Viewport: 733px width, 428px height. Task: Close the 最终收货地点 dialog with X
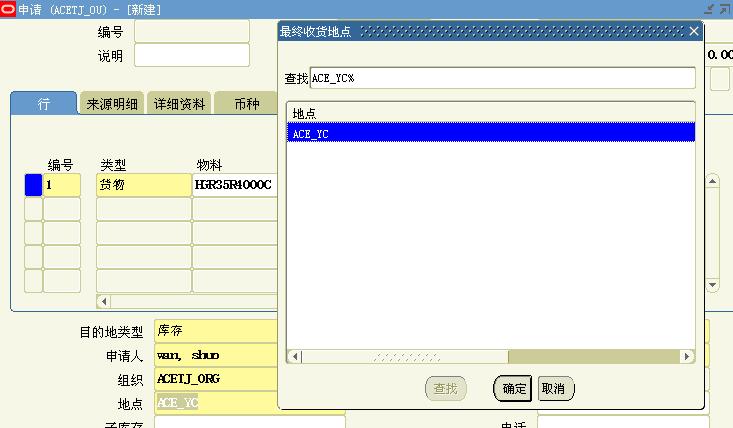coord(694,31)
